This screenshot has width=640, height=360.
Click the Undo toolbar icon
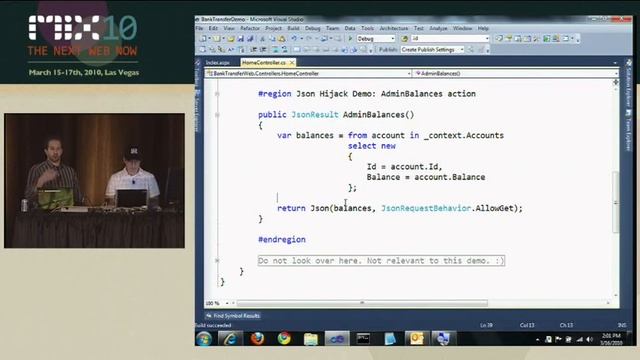click(x=294, y=38)
